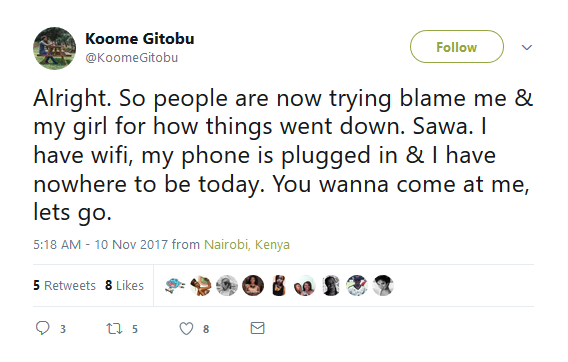Open third liker avatar, grey sketch

click(x=227, y=286)
